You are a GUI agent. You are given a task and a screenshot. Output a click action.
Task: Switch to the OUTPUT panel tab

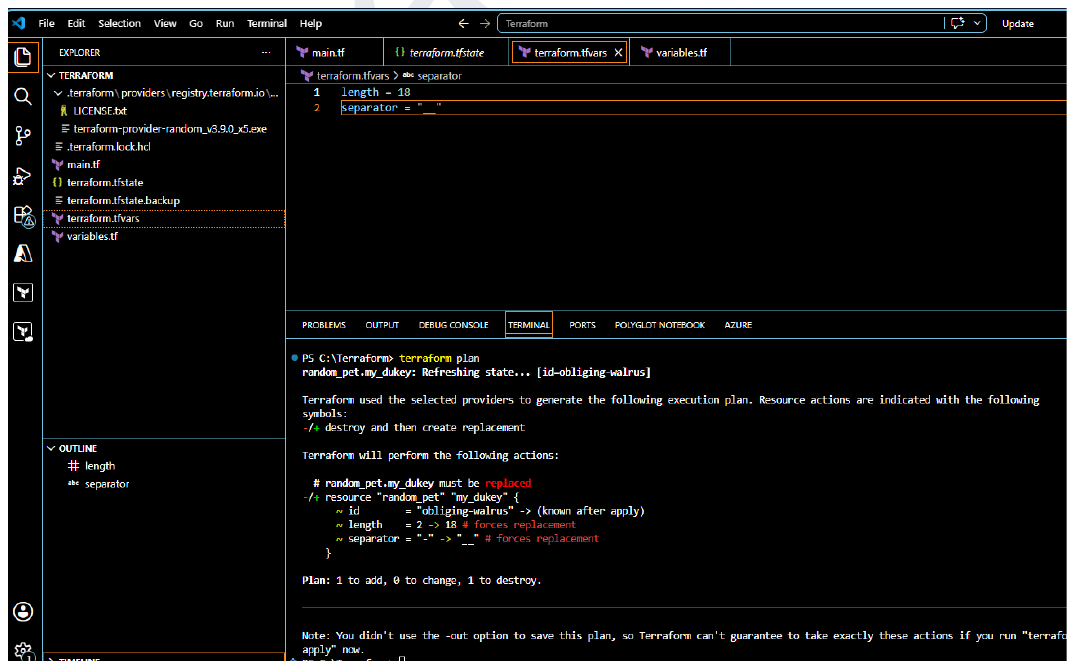(382, 325)
